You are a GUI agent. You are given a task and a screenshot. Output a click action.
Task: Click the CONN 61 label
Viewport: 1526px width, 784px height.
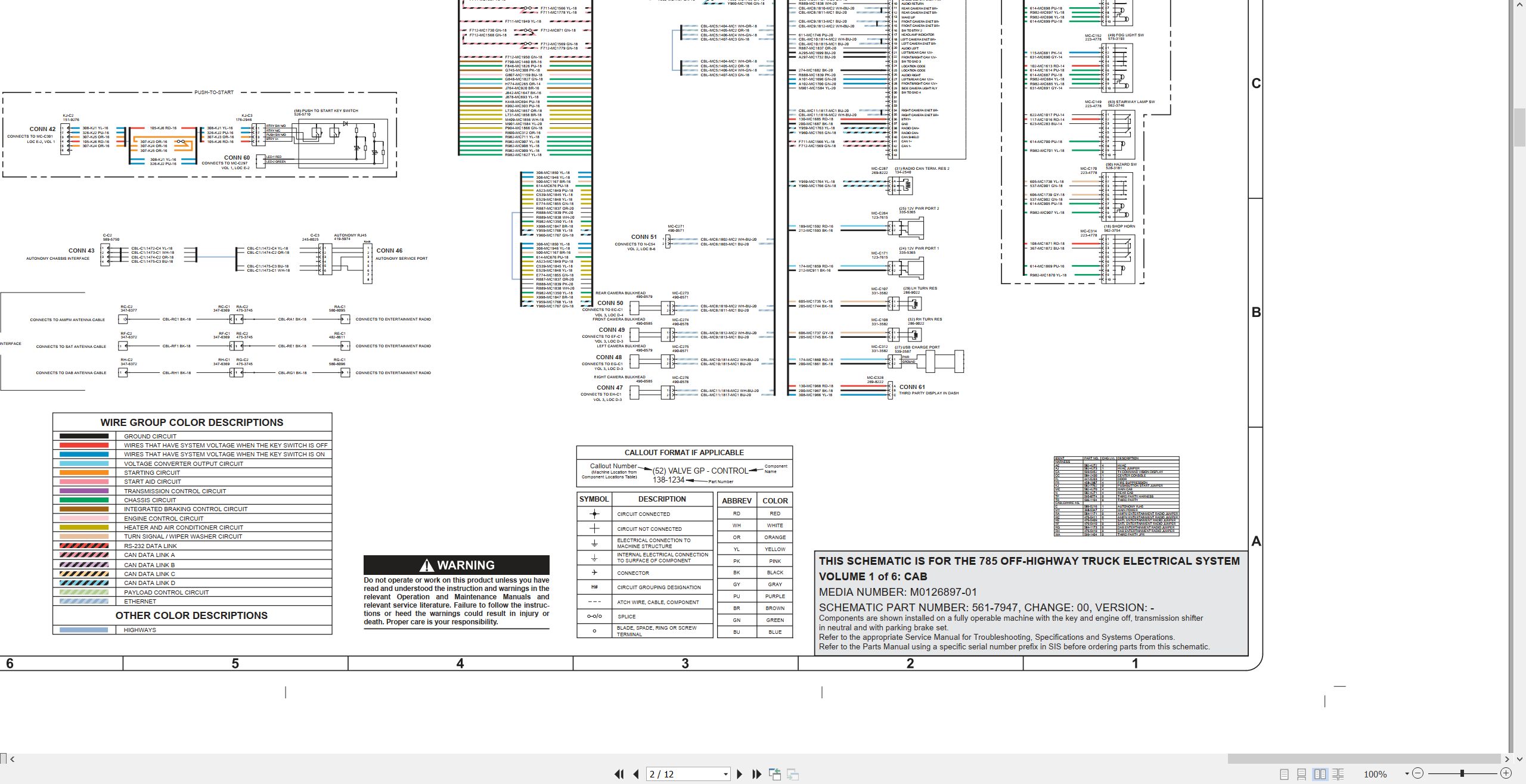coord(912,387)
